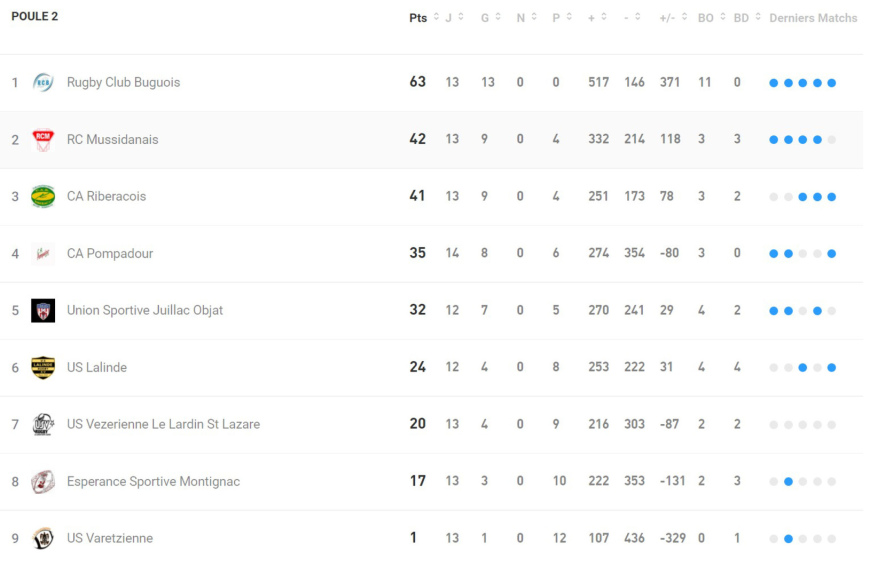The height and width of the screenshot is (576, 870).
Task: Sort standings by Pts column
Action: [x=418, y=18]
